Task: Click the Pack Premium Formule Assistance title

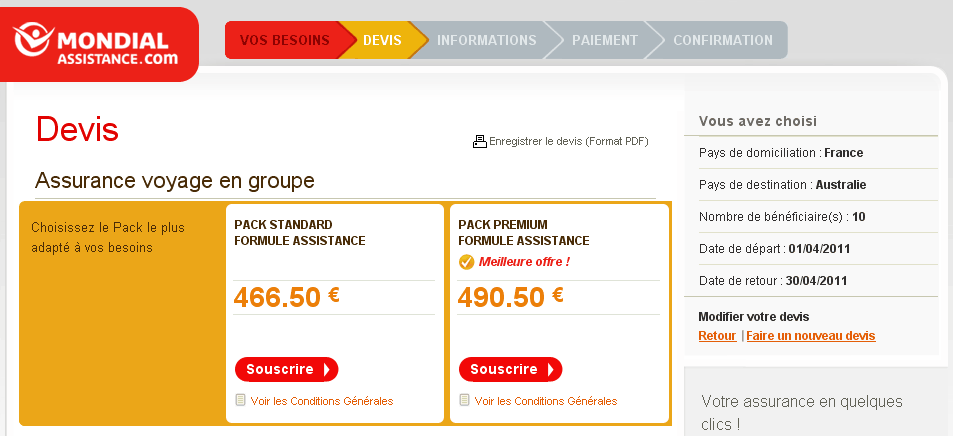Action: point(524,232)
